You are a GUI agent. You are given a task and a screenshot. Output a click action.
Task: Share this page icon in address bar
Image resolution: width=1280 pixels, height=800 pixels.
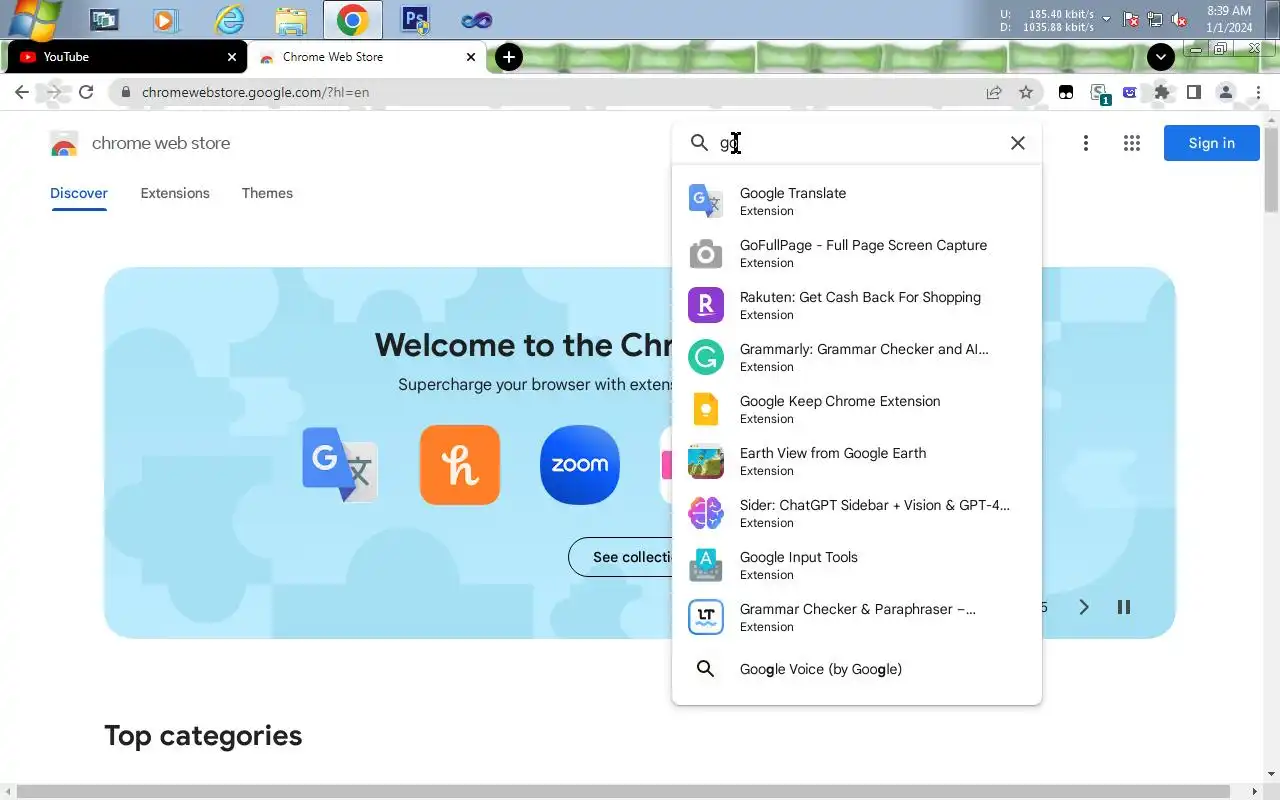(994, 92)
